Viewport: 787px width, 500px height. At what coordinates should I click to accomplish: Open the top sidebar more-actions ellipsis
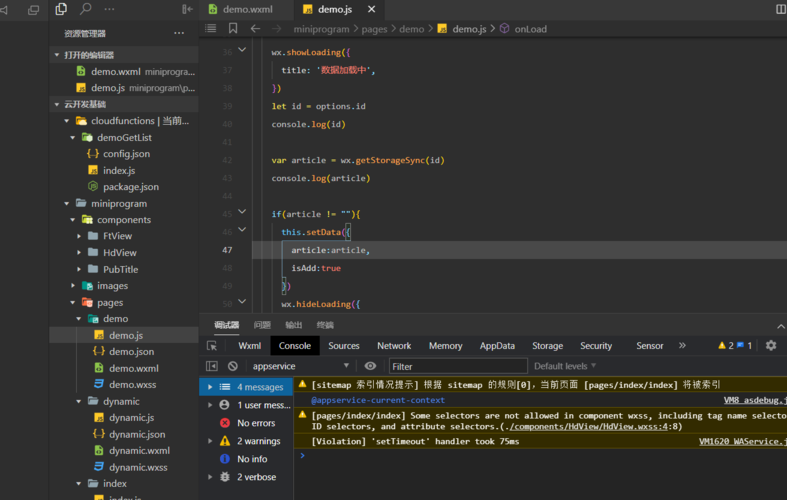109,9
